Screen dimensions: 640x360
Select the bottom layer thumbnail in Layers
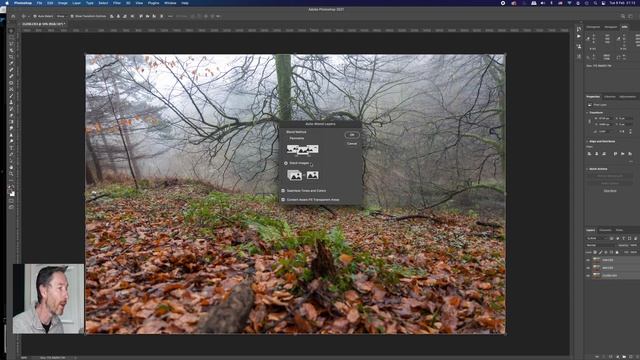pyautogui.click(x=596, y=276)
